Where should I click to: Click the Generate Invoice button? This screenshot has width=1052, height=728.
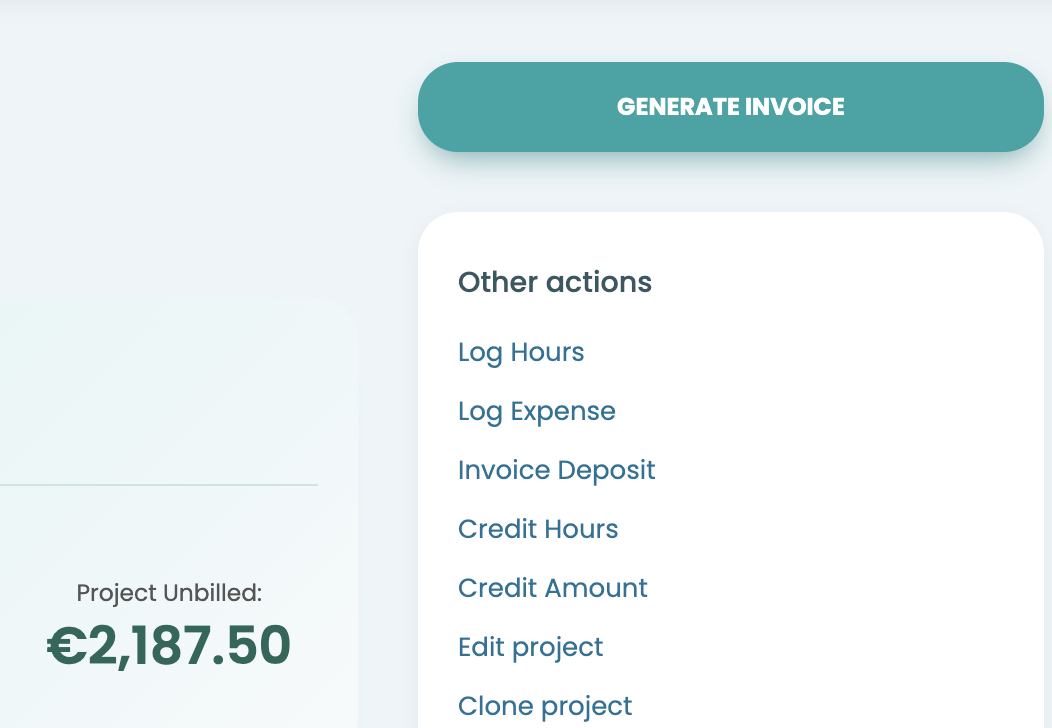coord(731,107)
